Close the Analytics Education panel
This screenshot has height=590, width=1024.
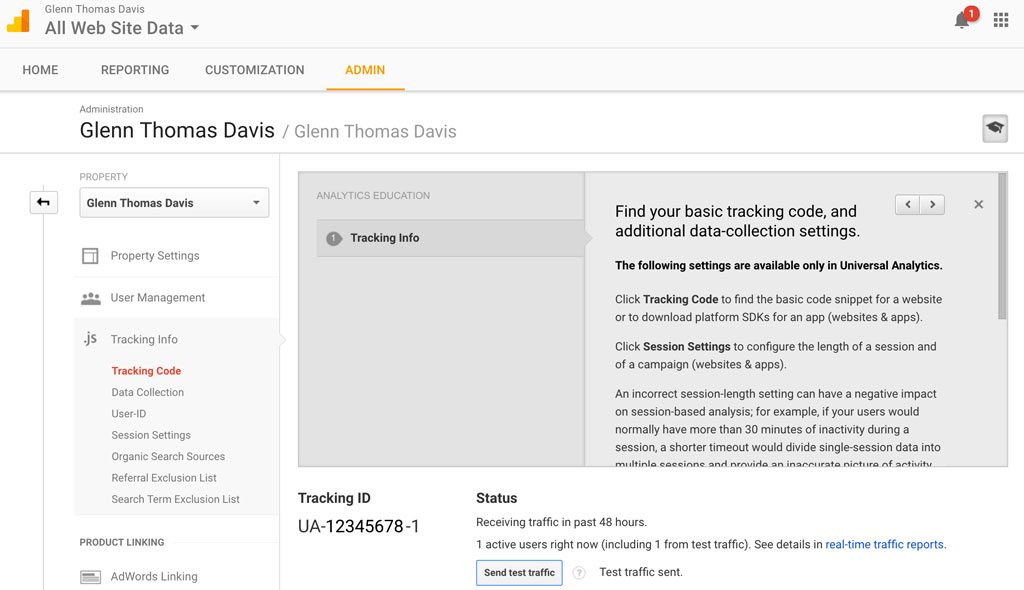(x=978, y=205)
